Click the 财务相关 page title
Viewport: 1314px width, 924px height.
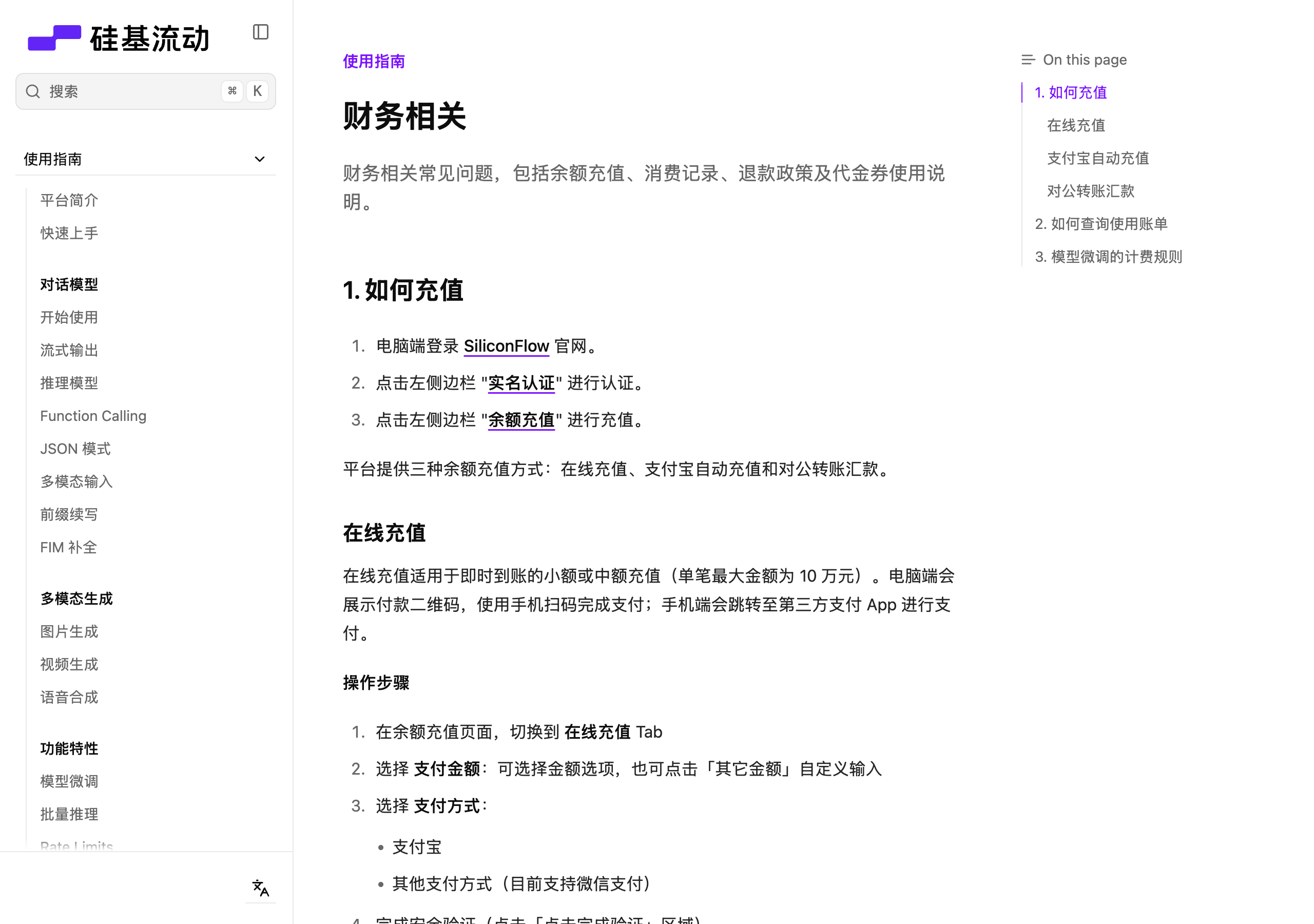click(x=404, y=116)
